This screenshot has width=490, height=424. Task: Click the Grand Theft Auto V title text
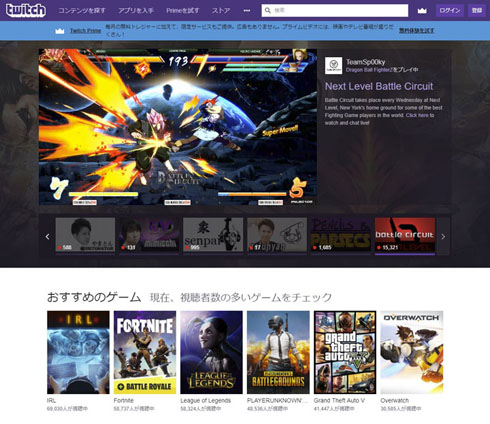[x=339, y=400]
